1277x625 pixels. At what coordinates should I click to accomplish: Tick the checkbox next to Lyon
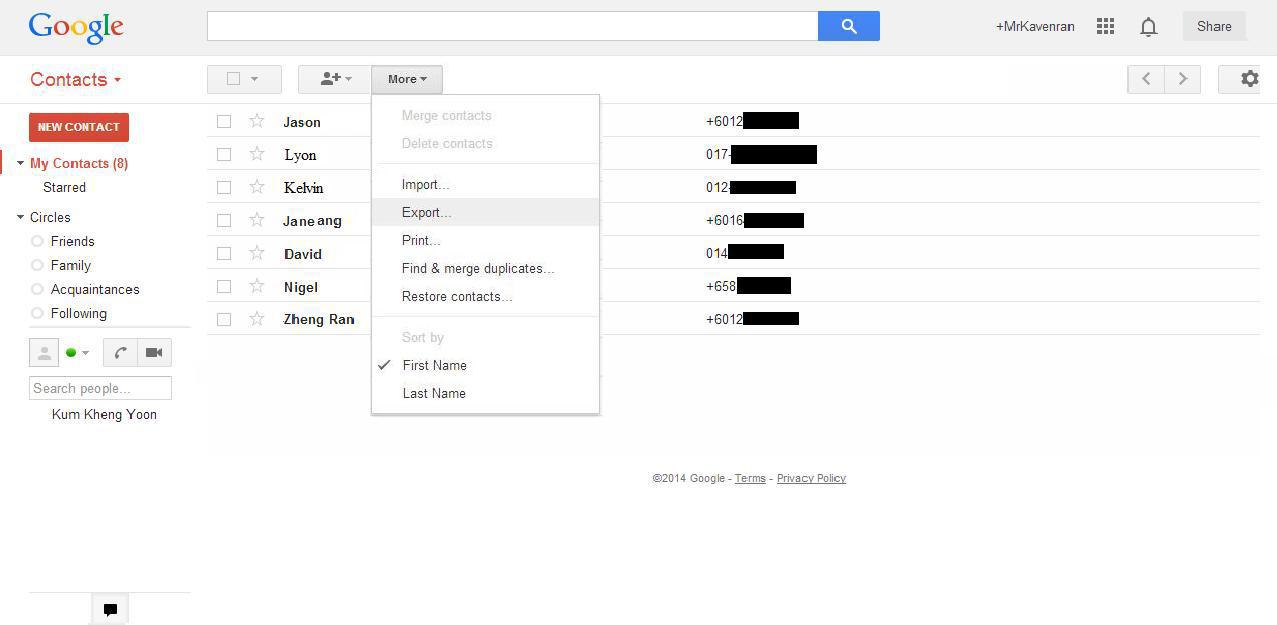point(224,154)
